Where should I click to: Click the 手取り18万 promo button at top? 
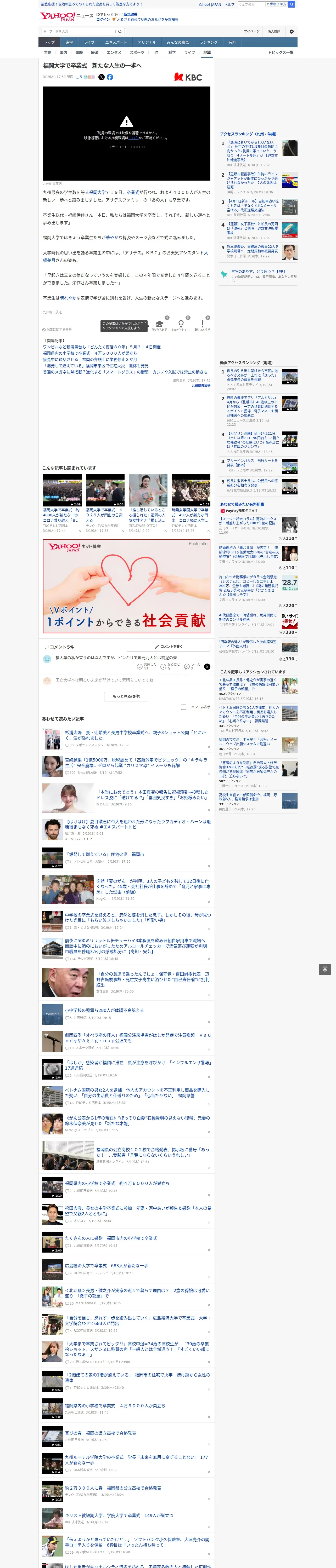pos(276,4)
